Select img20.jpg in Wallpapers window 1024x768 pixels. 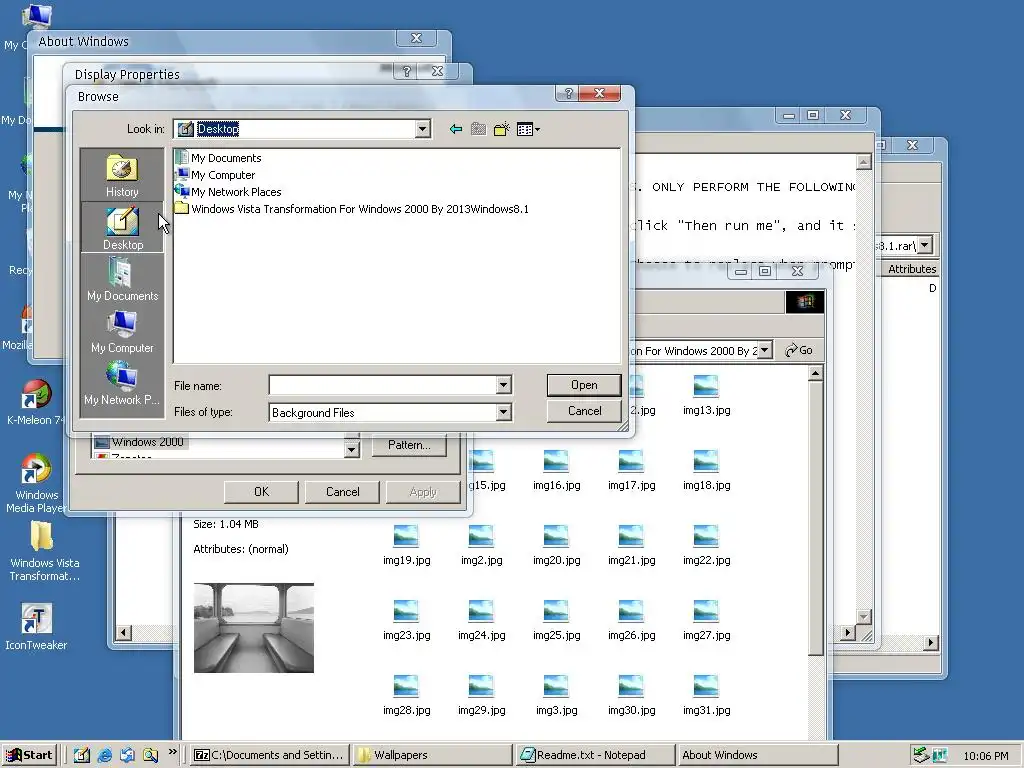(556, 545)
